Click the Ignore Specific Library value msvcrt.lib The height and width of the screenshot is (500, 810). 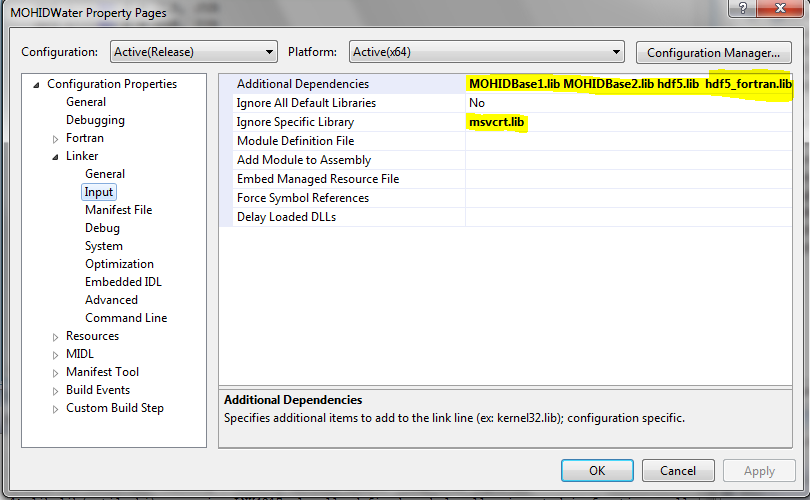click(497, 122)
